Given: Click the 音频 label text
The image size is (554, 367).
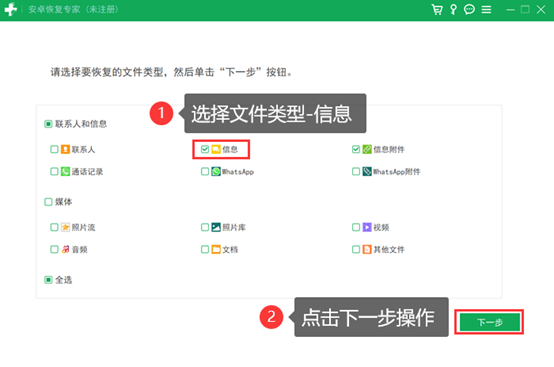Looking at the screenshot, I should pos(79,249).
